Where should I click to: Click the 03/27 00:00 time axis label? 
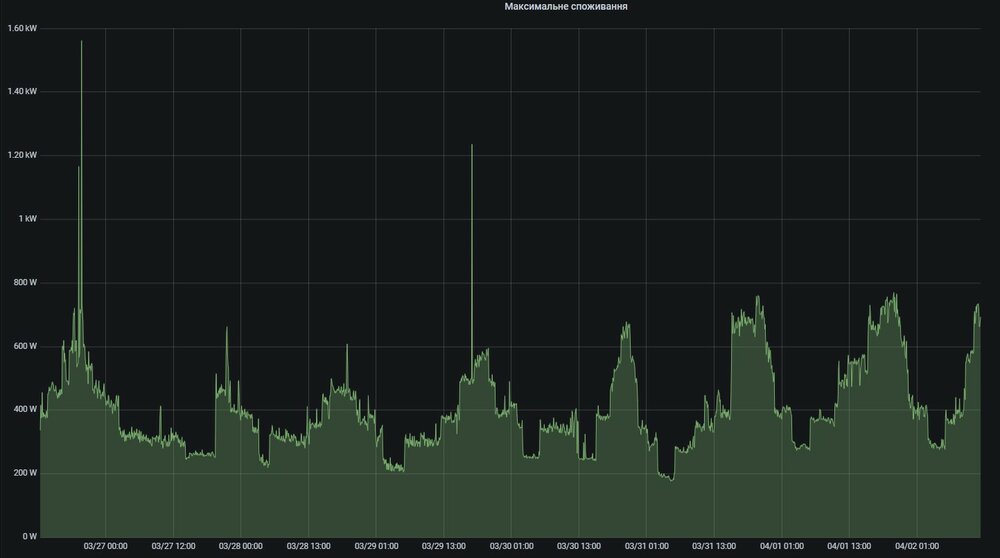click(106, 546)
